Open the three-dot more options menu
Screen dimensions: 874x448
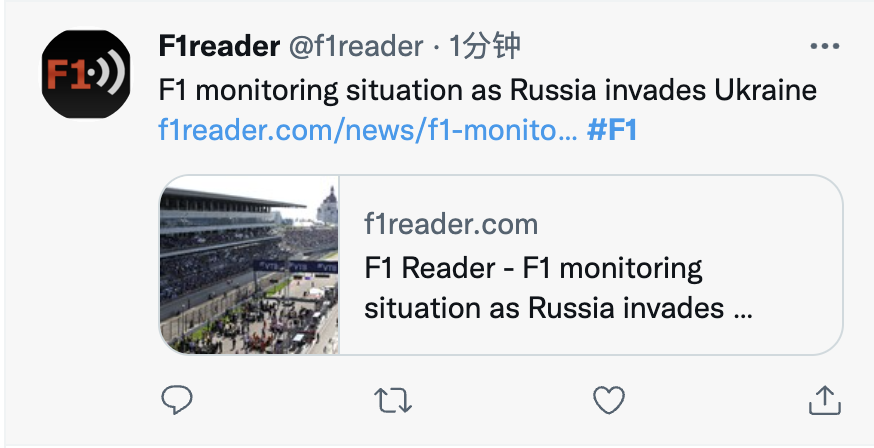[x=824, y=47]
